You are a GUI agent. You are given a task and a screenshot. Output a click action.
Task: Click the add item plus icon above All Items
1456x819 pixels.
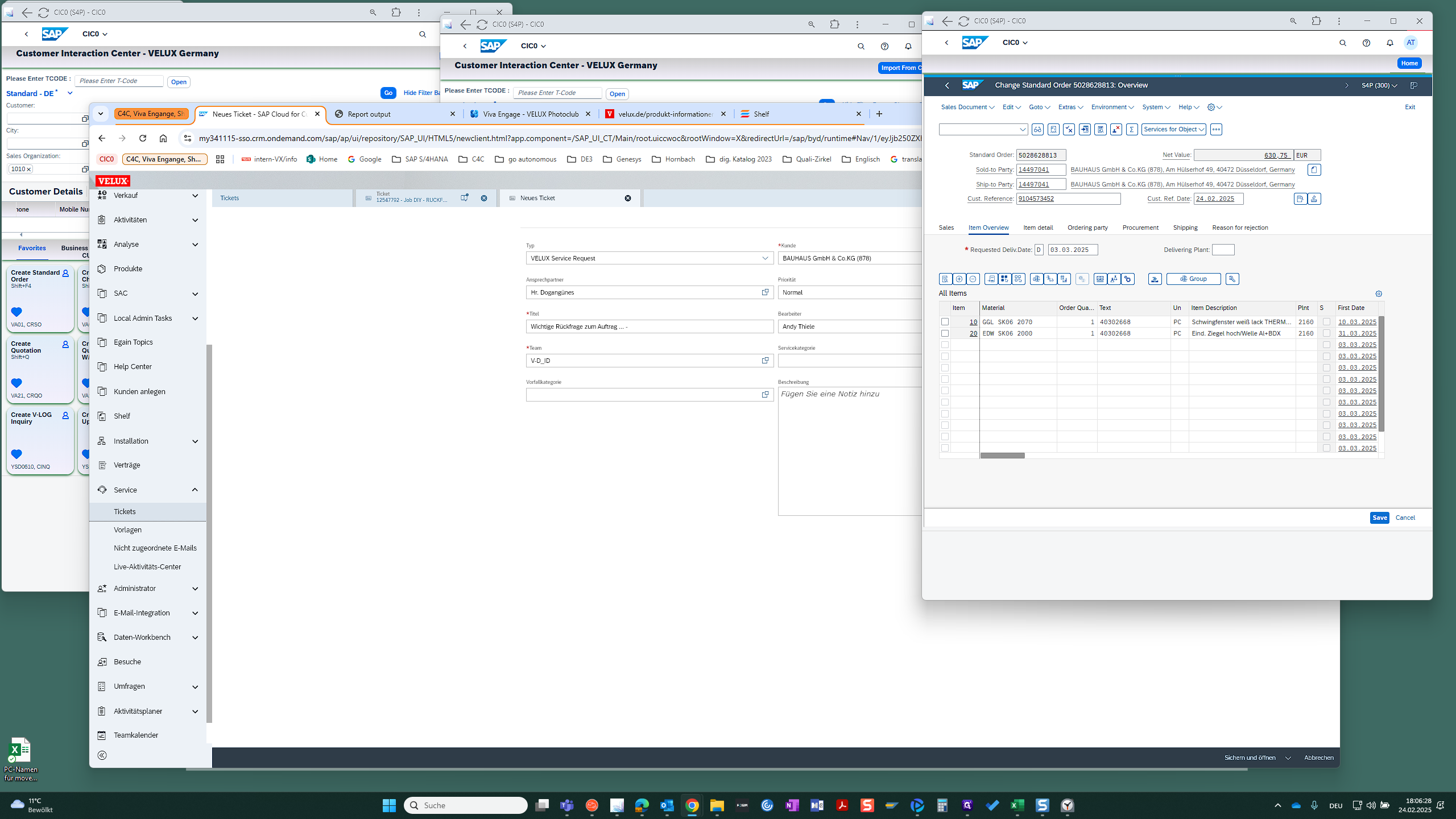point(959,279)
